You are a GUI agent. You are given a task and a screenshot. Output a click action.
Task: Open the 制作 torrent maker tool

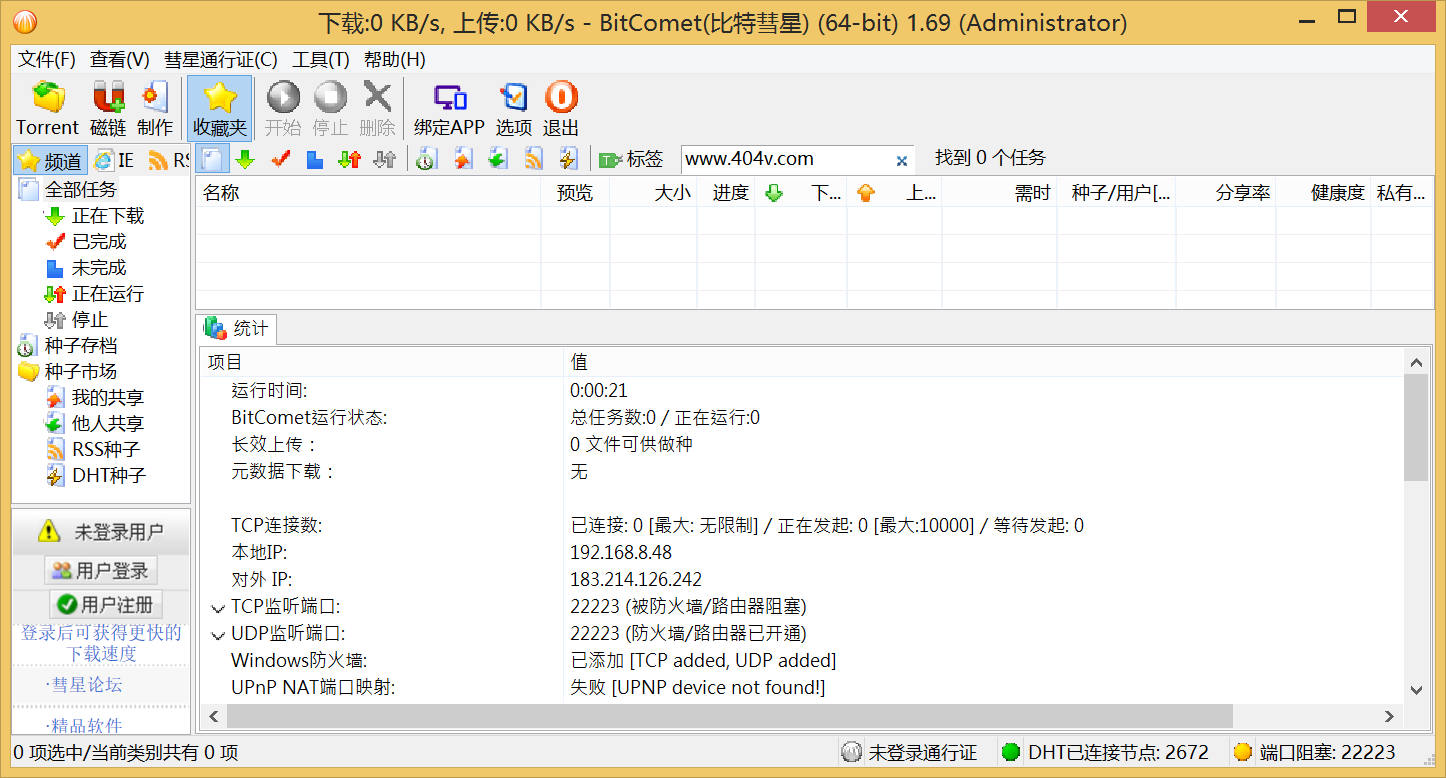click(155, 105)
